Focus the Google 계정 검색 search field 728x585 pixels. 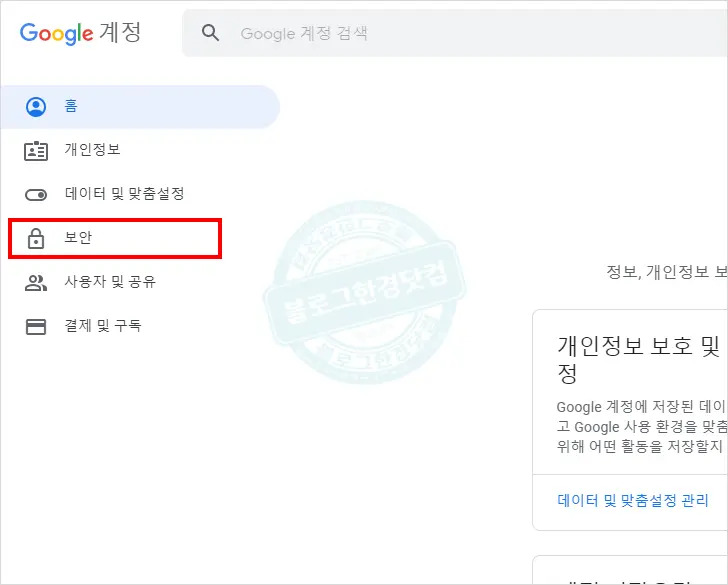click(x=455, y=33)
